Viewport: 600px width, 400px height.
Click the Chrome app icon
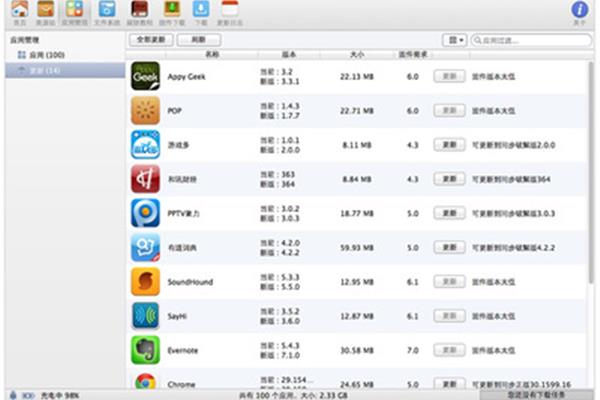click(x=145, y=382)
